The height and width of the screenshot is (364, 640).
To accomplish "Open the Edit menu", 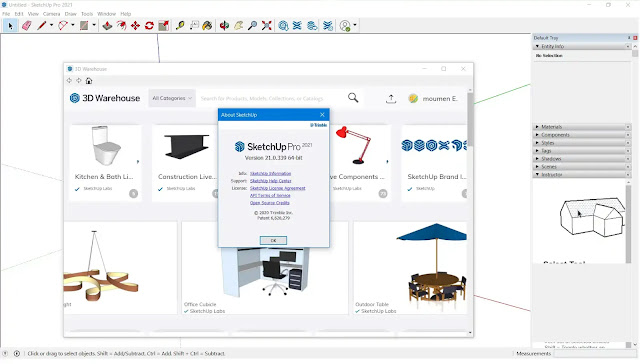I will [x=19, y=14].
